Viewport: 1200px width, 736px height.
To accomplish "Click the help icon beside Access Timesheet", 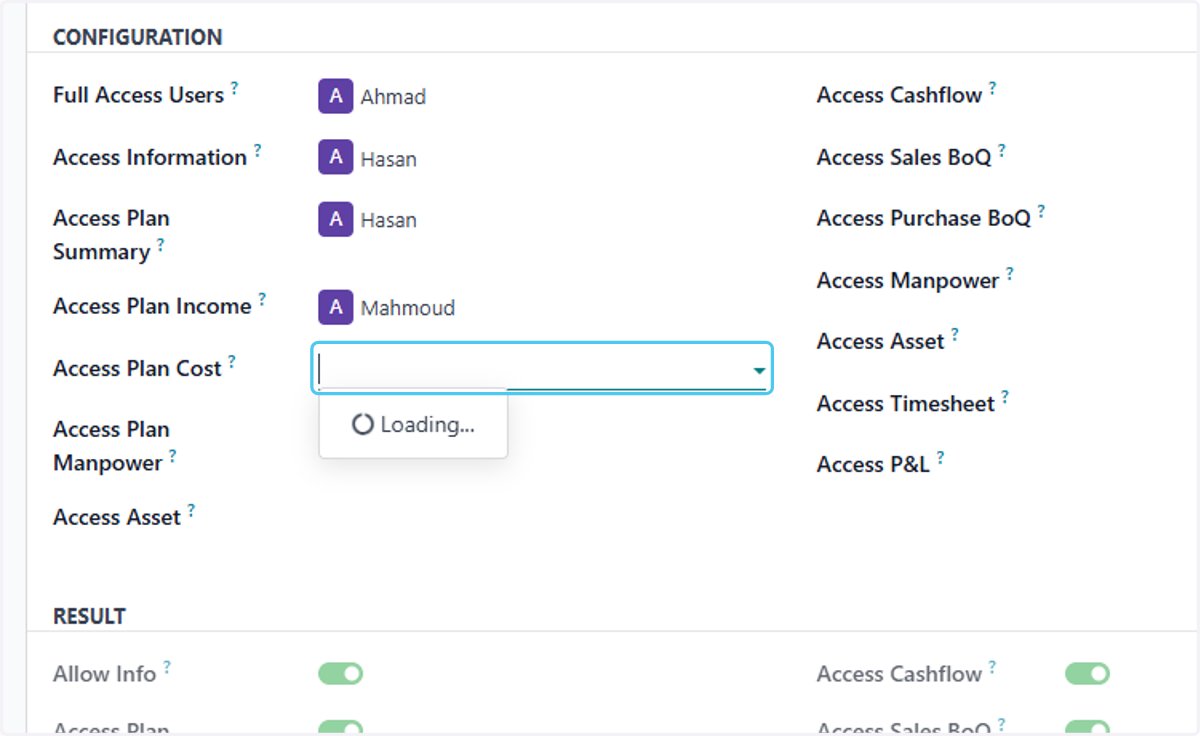I will click(1005, 397).
